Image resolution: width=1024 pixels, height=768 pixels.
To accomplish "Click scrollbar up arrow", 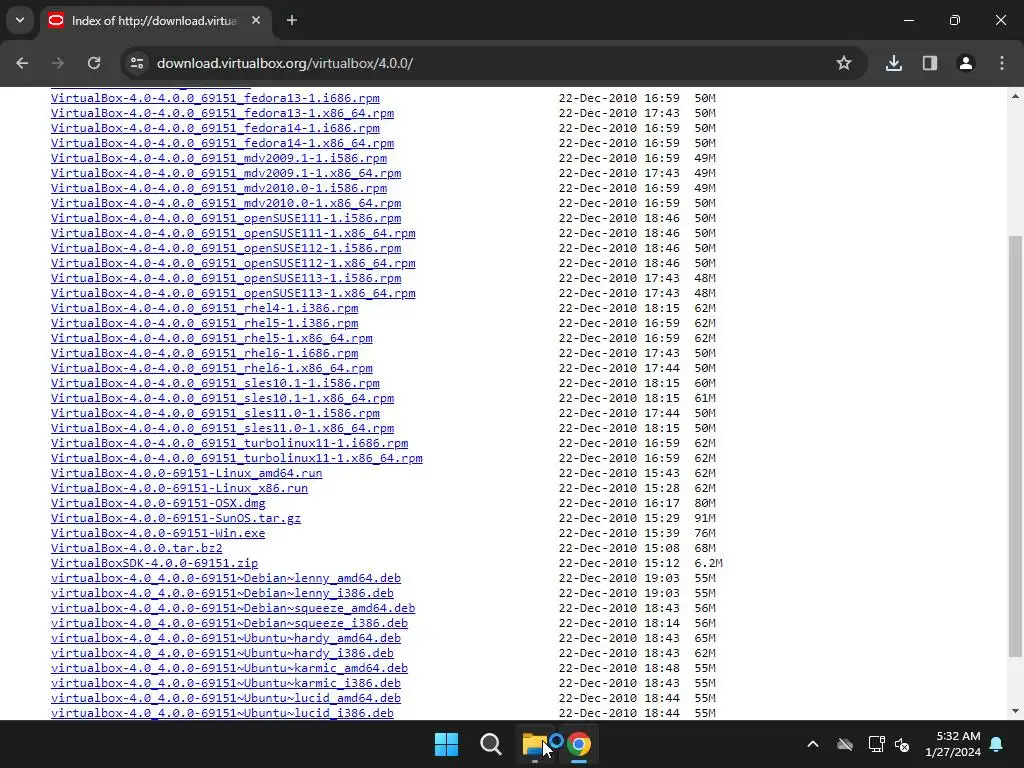I will click(1015, 96).
